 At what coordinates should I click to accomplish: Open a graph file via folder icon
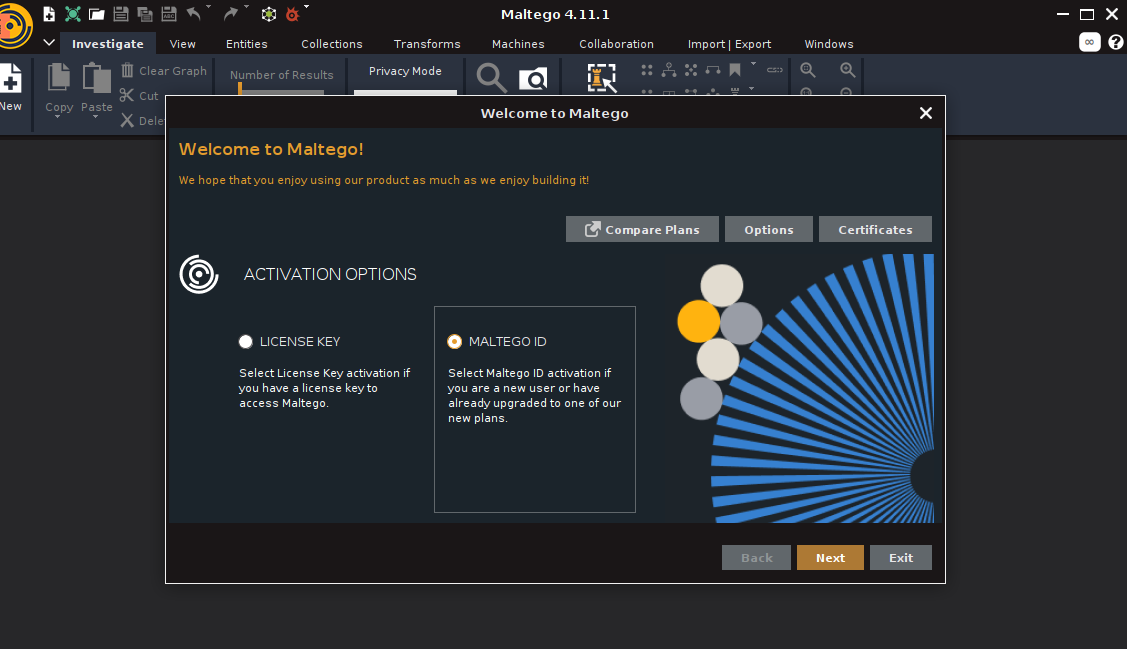[x=97, y=14]
